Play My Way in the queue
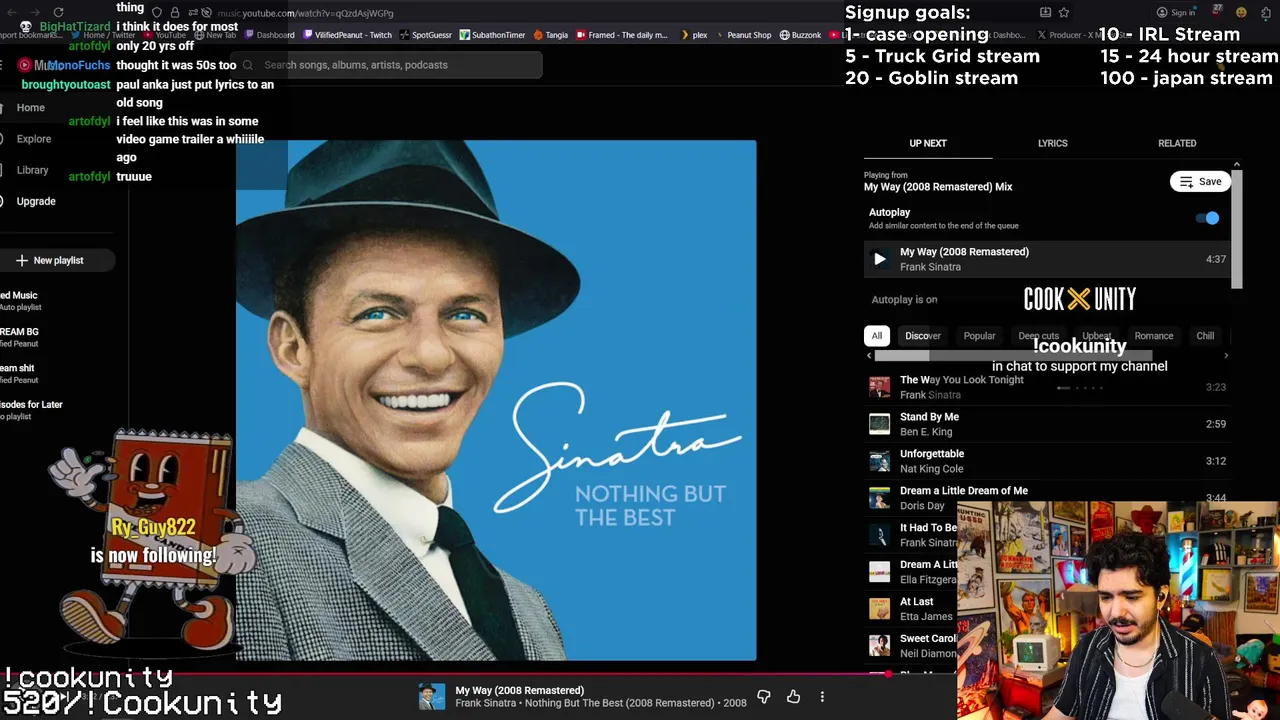 (x=879, y=259)
